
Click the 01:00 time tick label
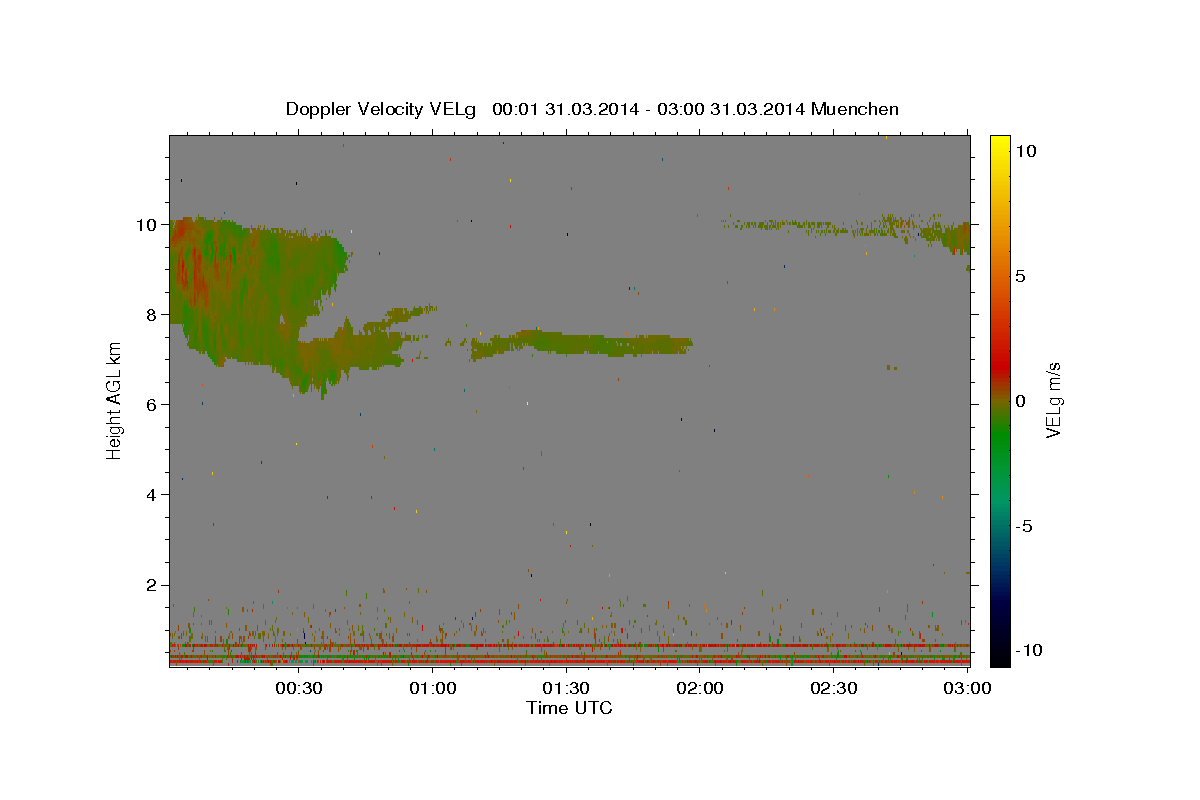click(432, 688)
